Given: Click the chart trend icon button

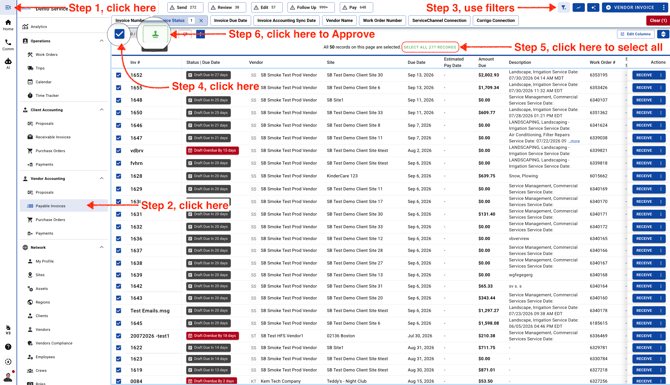Looking at the screenshot, I should [578, 7].
